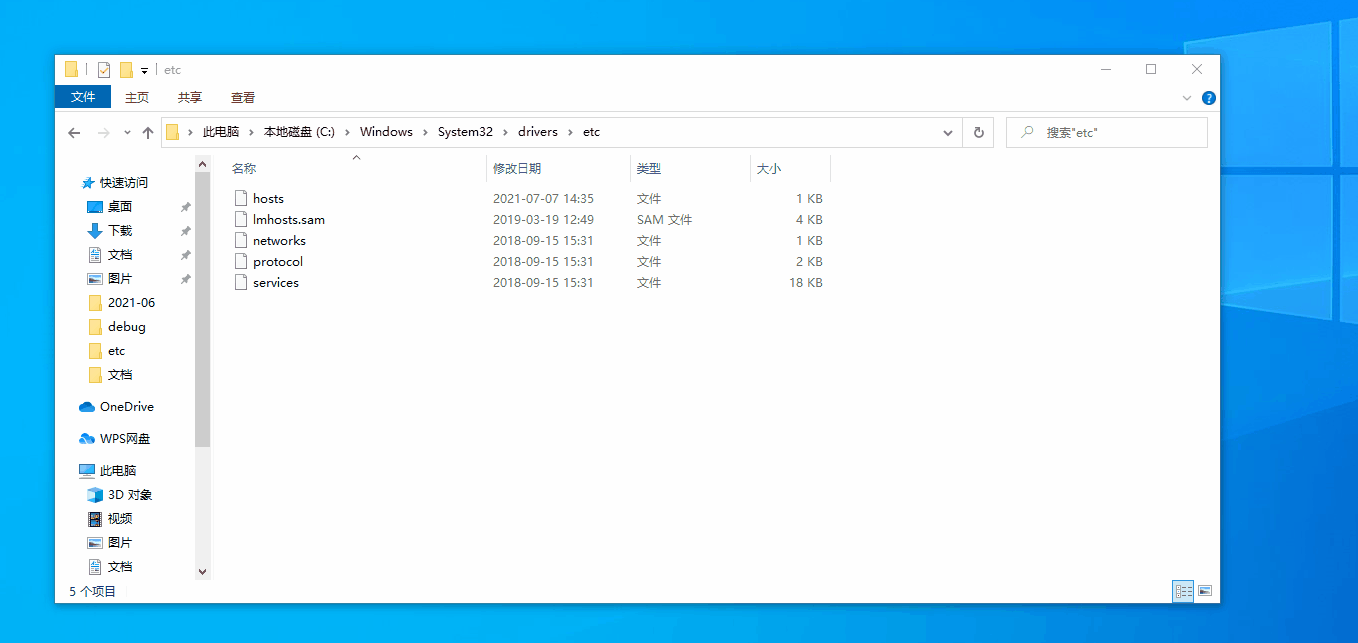Open Explorer help question mark

click(1208, 98)
